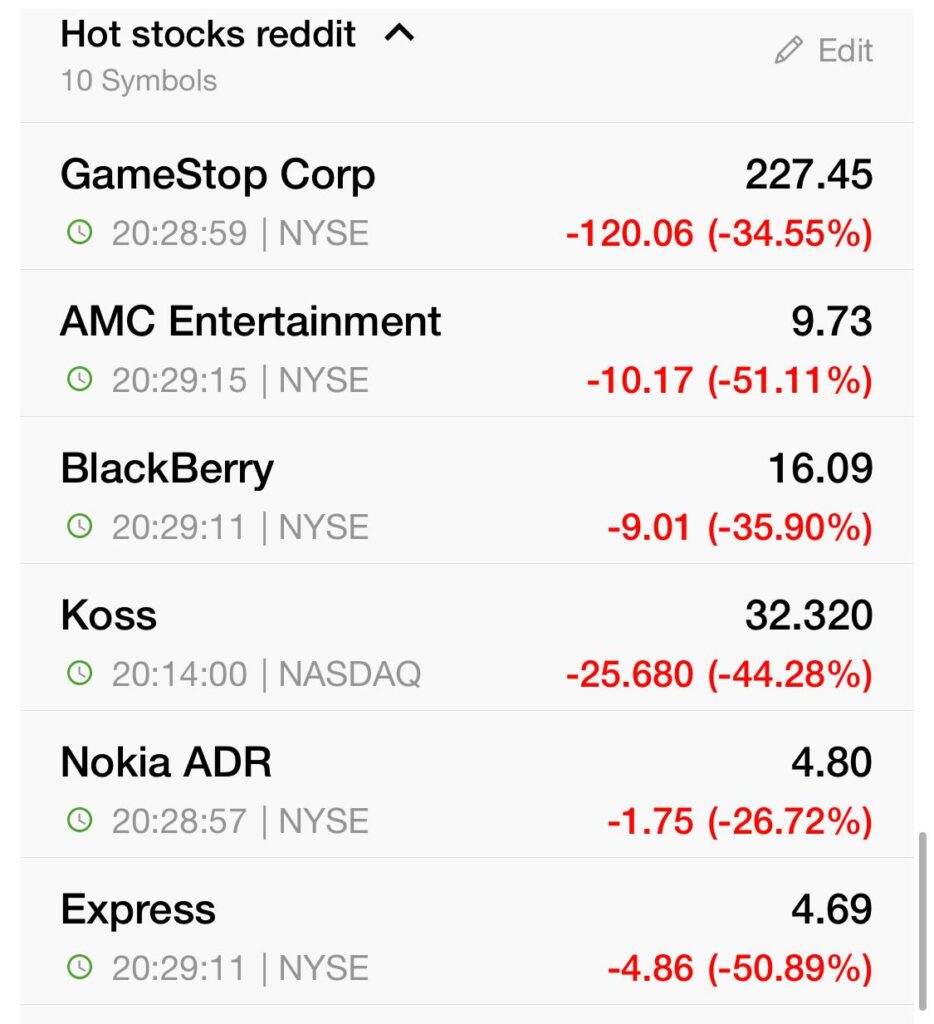Tap AMC price change -10.17 (-51.11%)
The image size is (934, 1024).
(730, 380)
